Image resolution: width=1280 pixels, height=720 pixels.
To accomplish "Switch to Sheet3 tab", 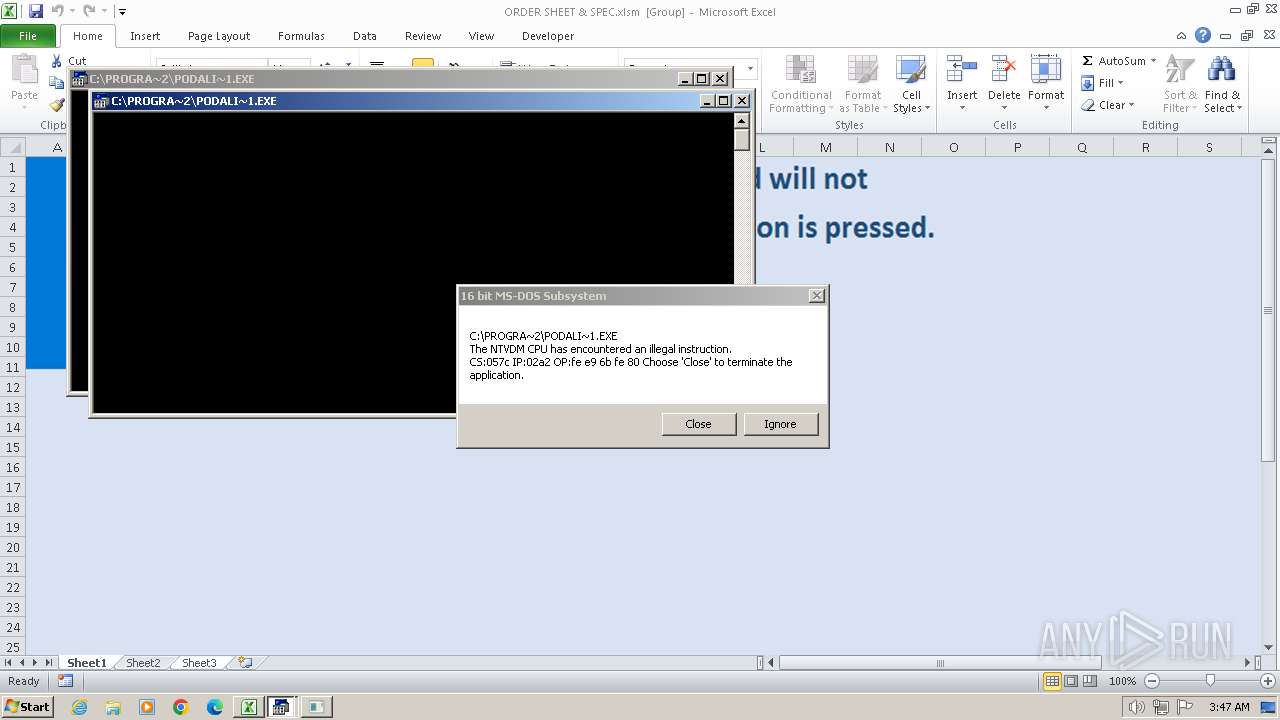I will tap(199, 663).
